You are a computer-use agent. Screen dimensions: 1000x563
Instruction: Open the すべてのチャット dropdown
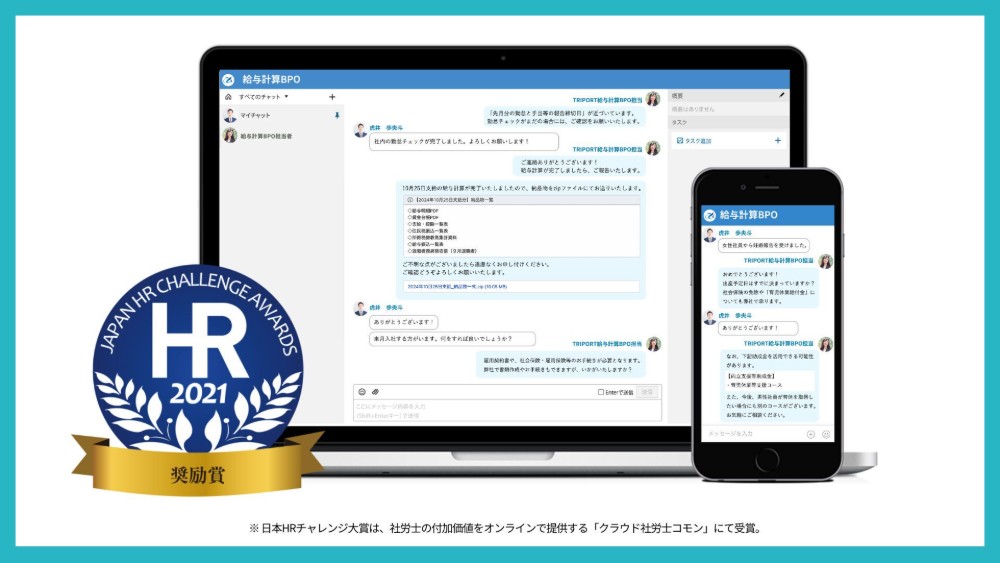point(263,97)
